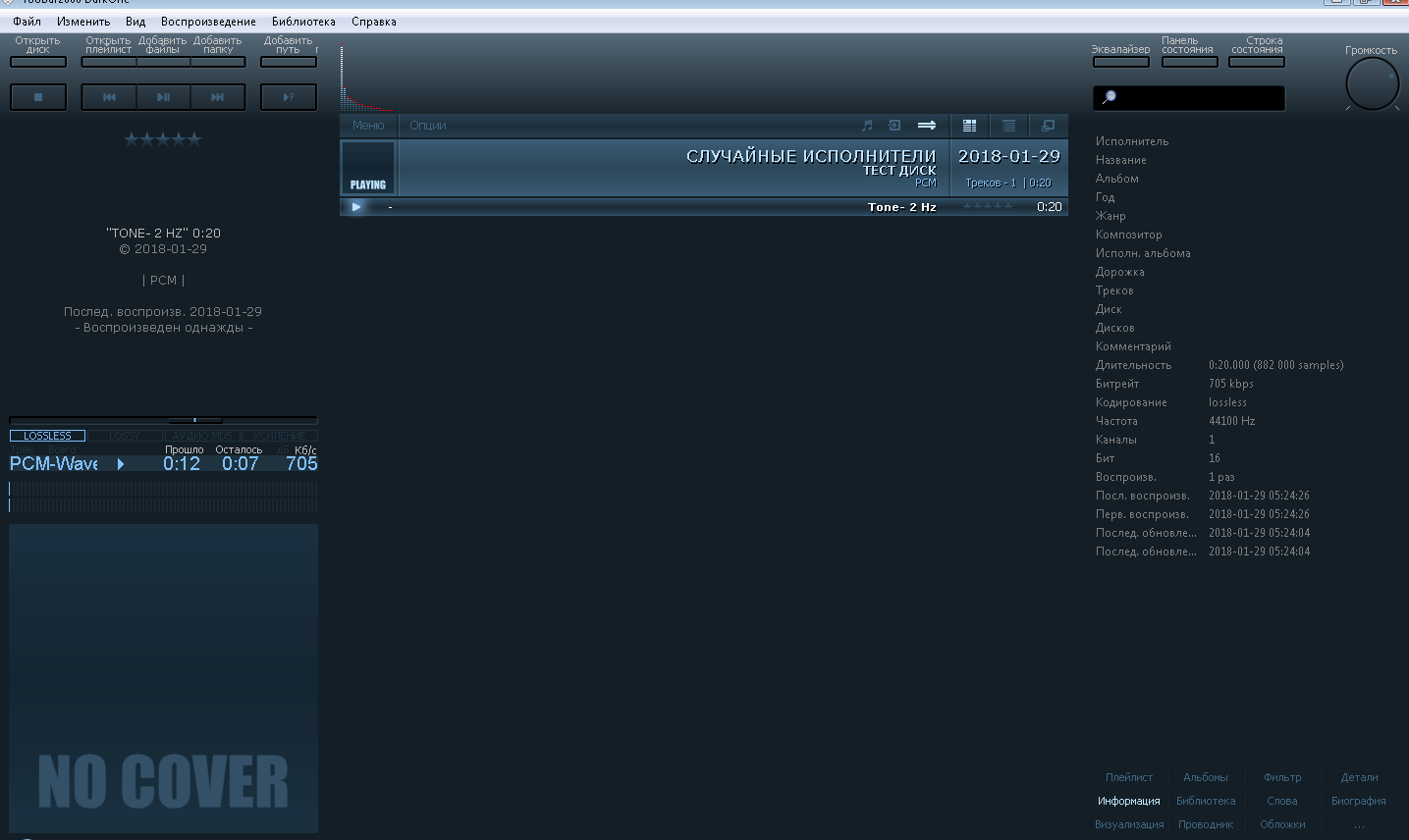Viewport: 1409px width, 840px height.
Task: Click the NO COVER album art panel
Action: [x=163, y=678]
